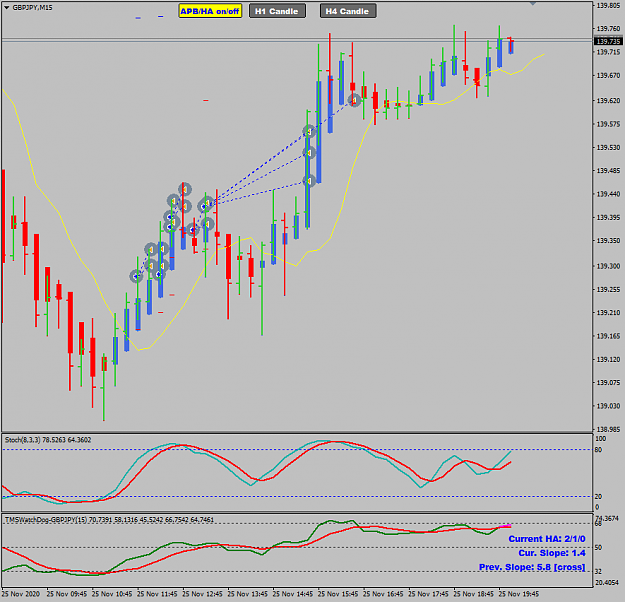Click the GBPJPY,M15 symbol label
The width and height of the screenshot is (625, 602).
pos(32,8)
